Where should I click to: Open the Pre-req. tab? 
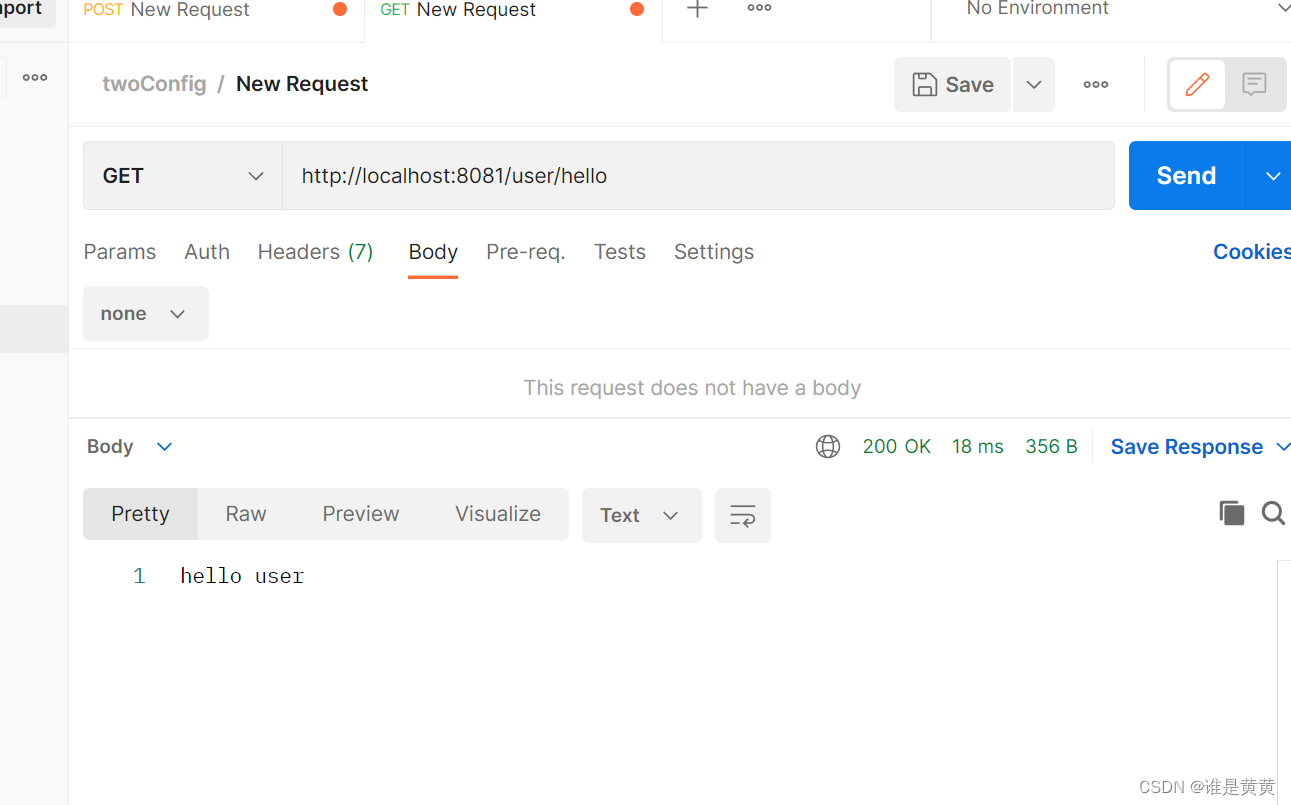526,252
